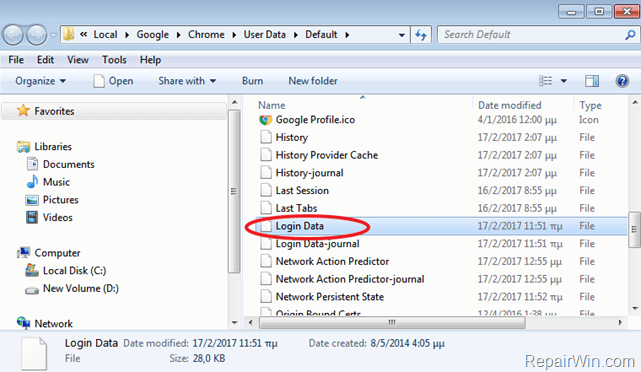
Task: Click the Refresh button beside address bar
Action: tap(421, 35)
